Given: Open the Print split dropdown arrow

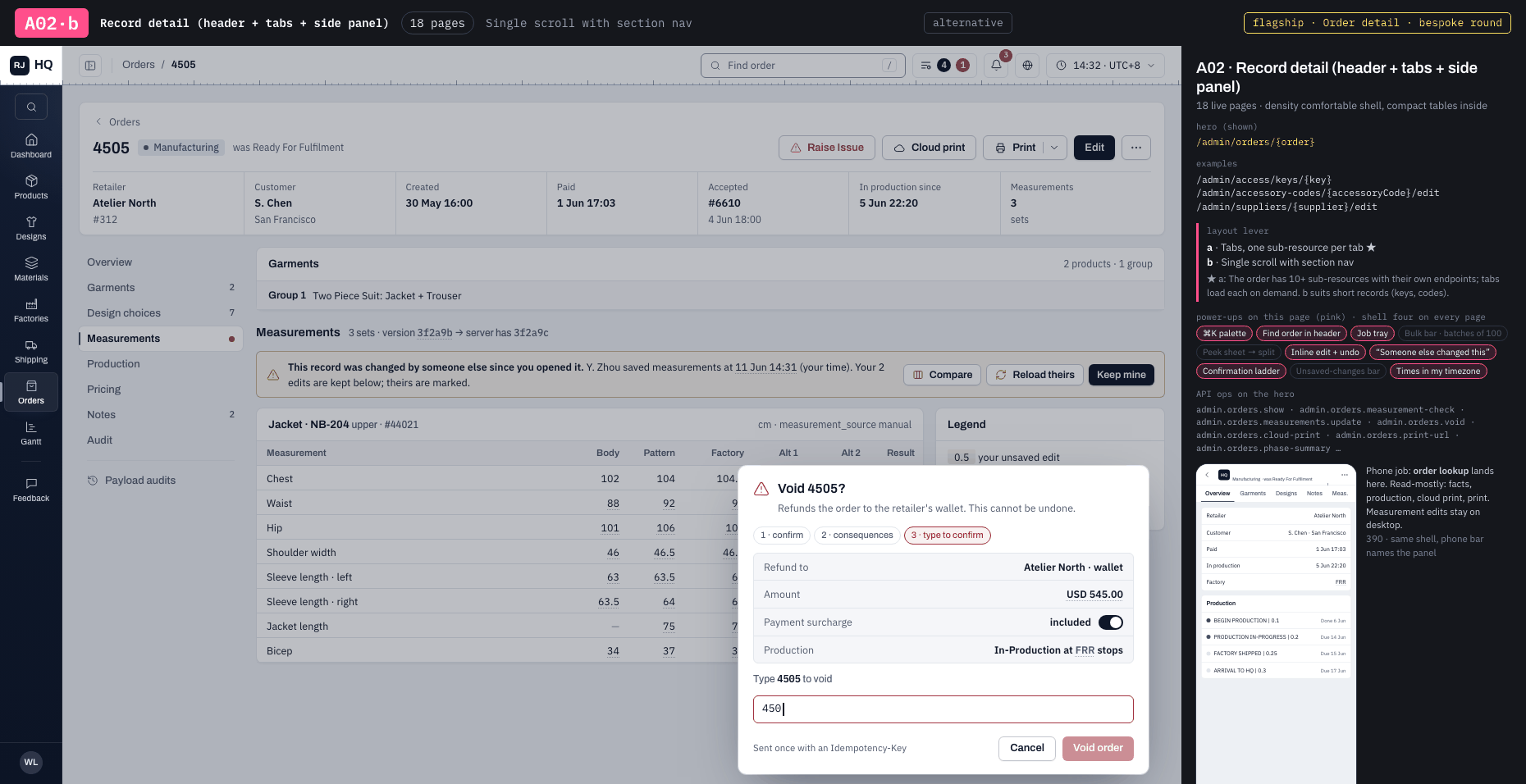Looking at the screenshot, I should point(1054,148).
